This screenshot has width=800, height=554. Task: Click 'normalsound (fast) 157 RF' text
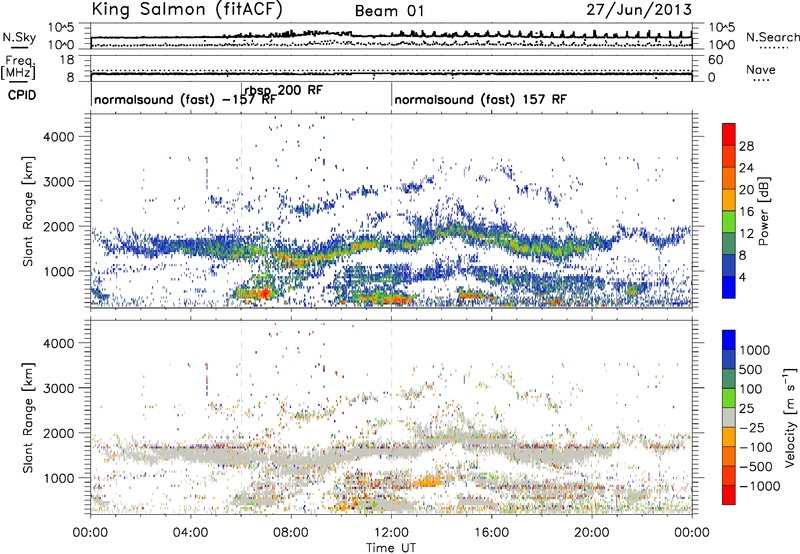pyautogui.click(x=480, y=99)
